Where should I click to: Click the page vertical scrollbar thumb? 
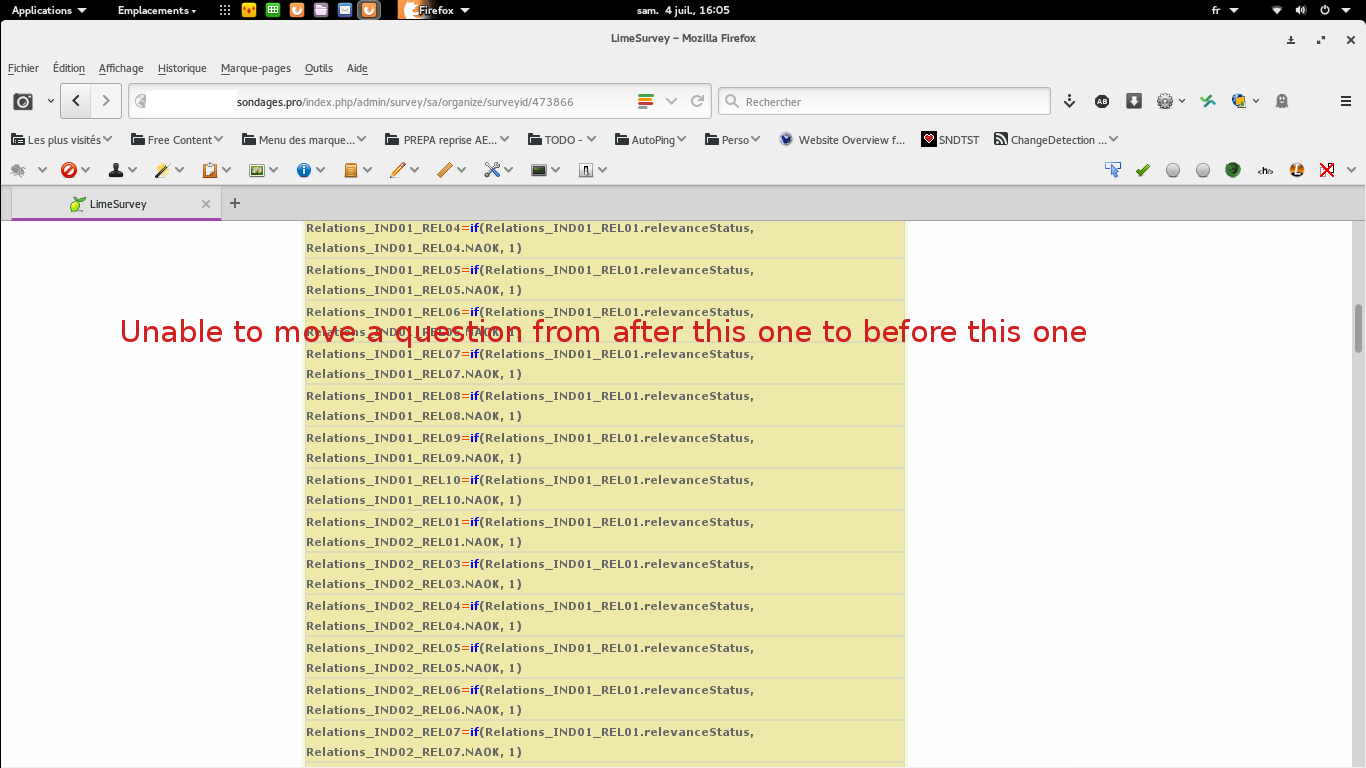pos(1358,328)
